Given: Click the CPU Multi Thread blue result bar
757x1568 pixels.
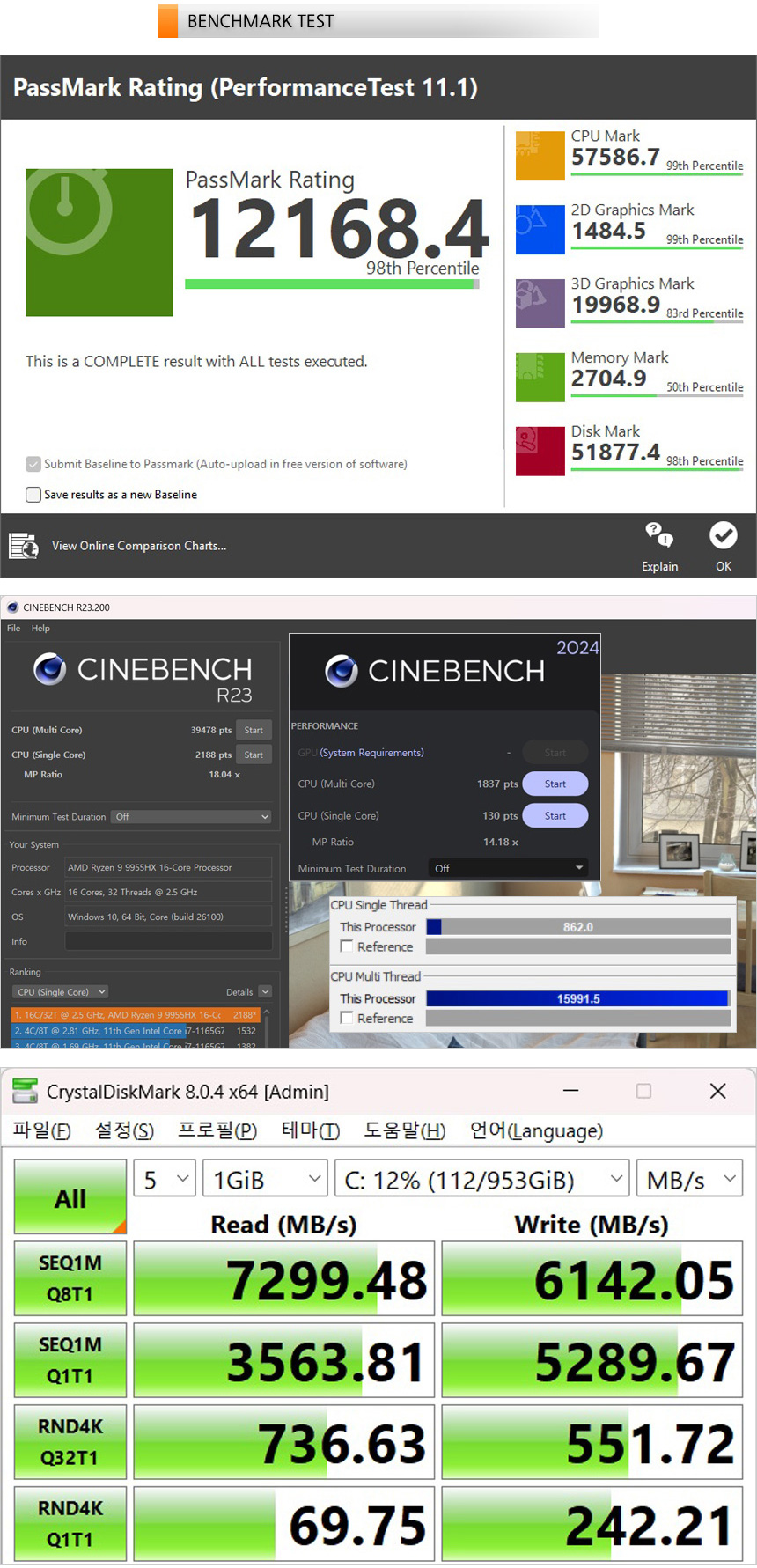Looking at the screenshot, I should [577, 998].
